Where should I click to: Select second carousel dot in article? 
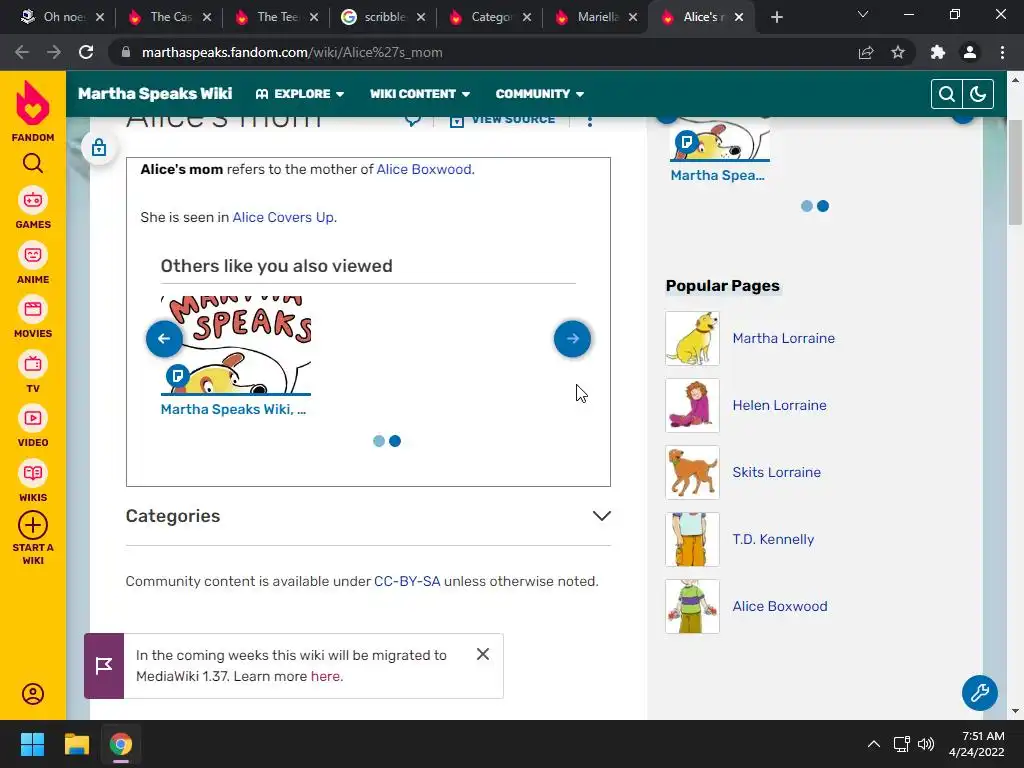tap(395, 441)
